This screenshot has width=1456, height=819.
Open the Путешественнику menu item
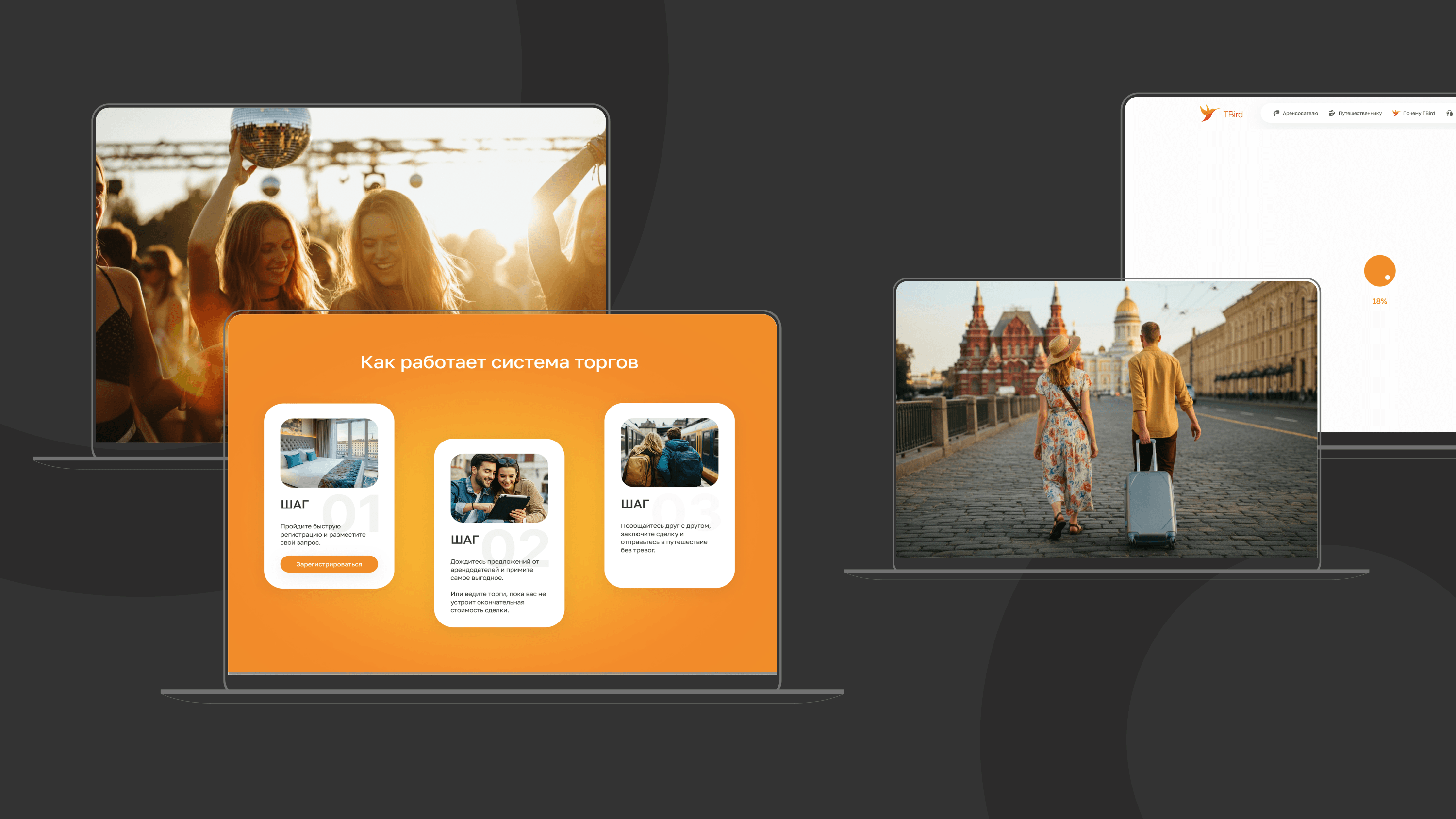coord(1359,113)
